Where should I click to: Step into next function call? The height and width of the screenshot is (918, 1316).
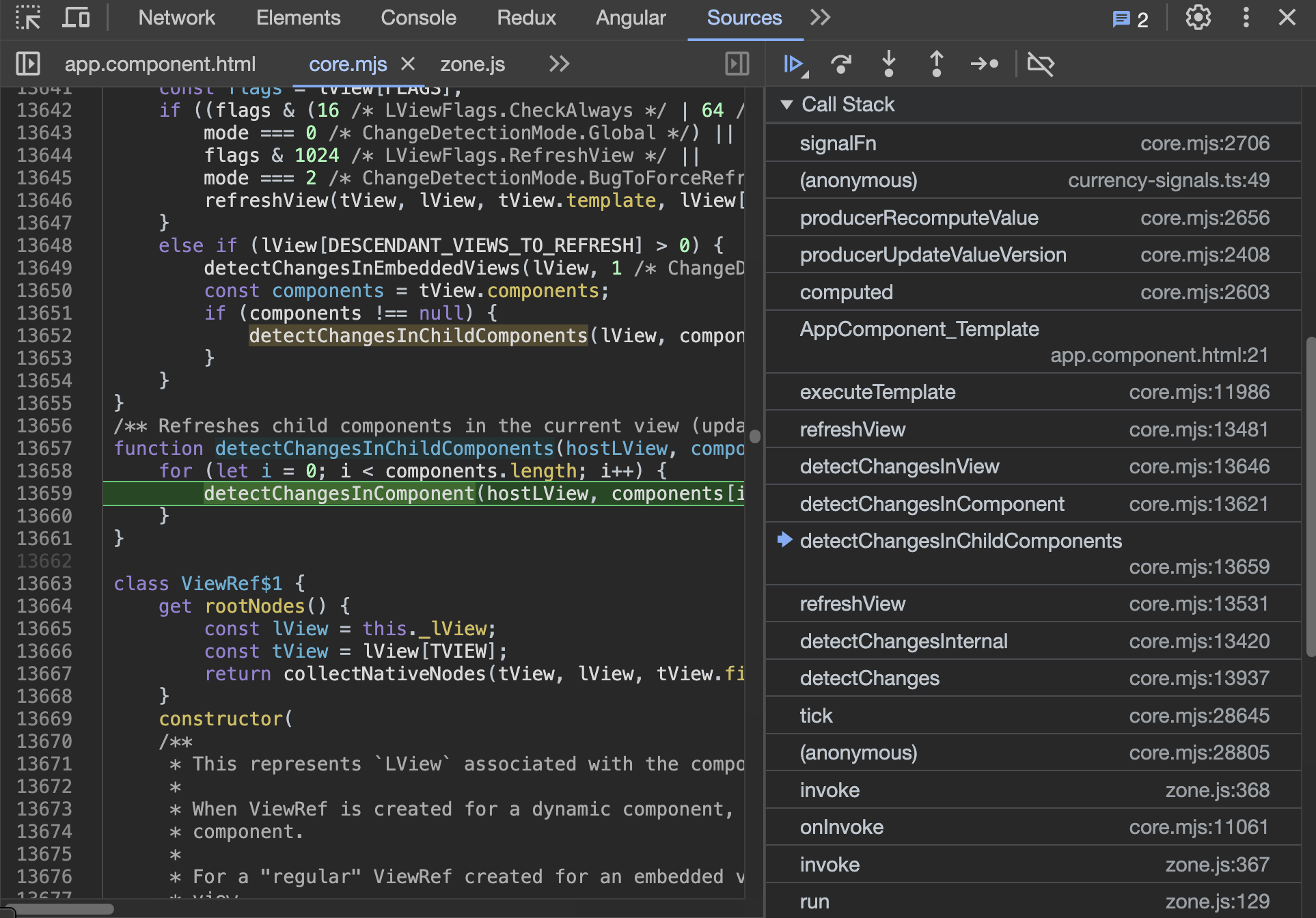click(x=888, y=64)
